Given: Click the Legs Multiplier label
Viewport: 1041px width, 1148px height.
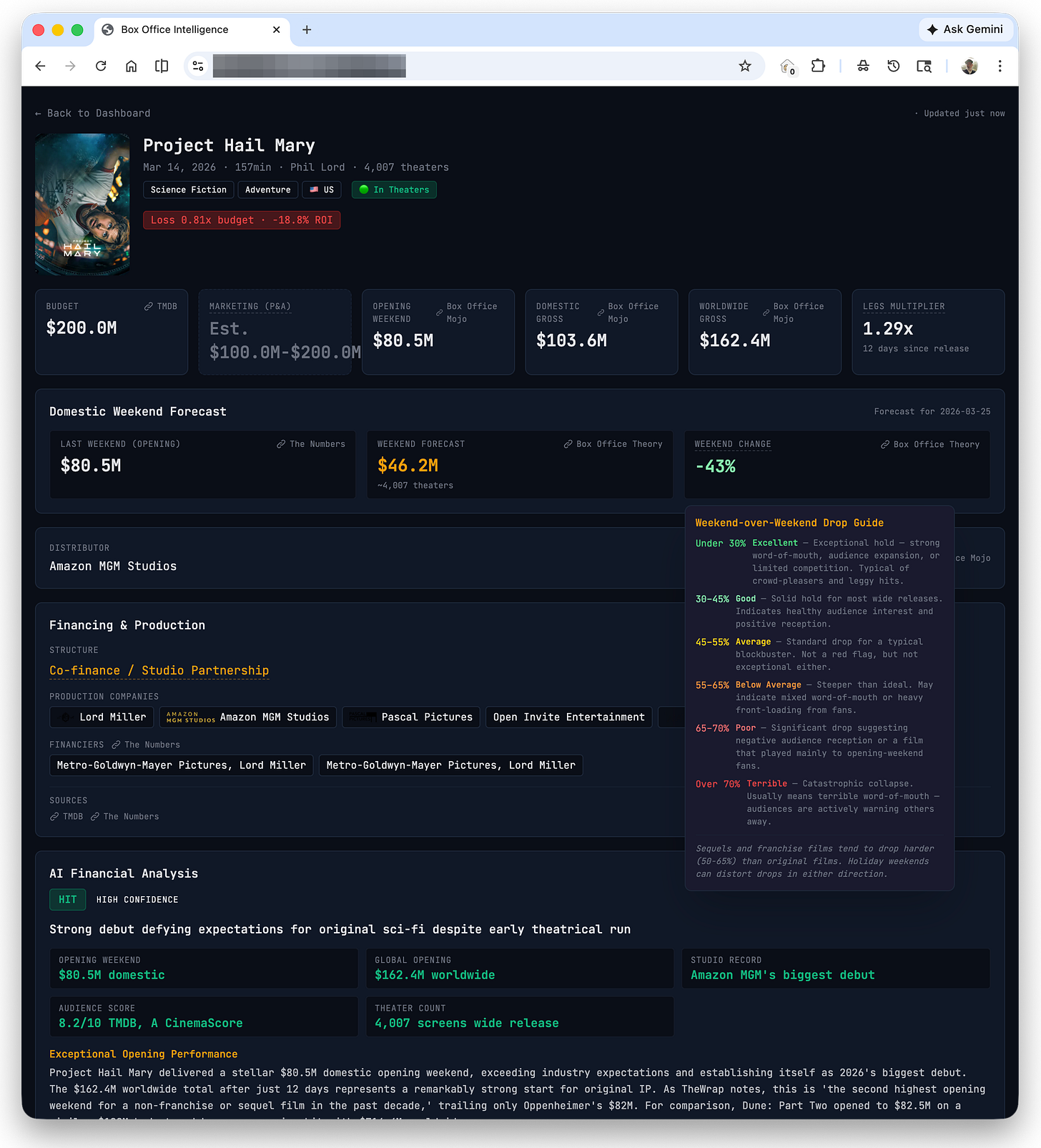Looking at the screenshot, I should (x=904, y=306).
